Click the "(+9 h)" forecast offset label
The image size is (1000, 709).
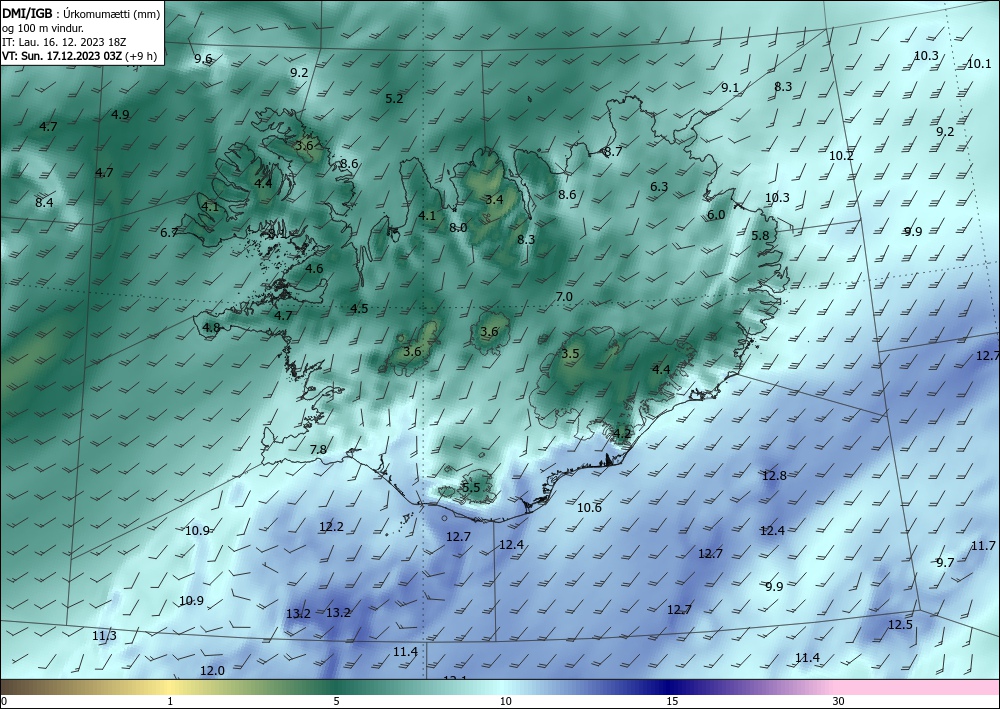[x=141, y=56]
